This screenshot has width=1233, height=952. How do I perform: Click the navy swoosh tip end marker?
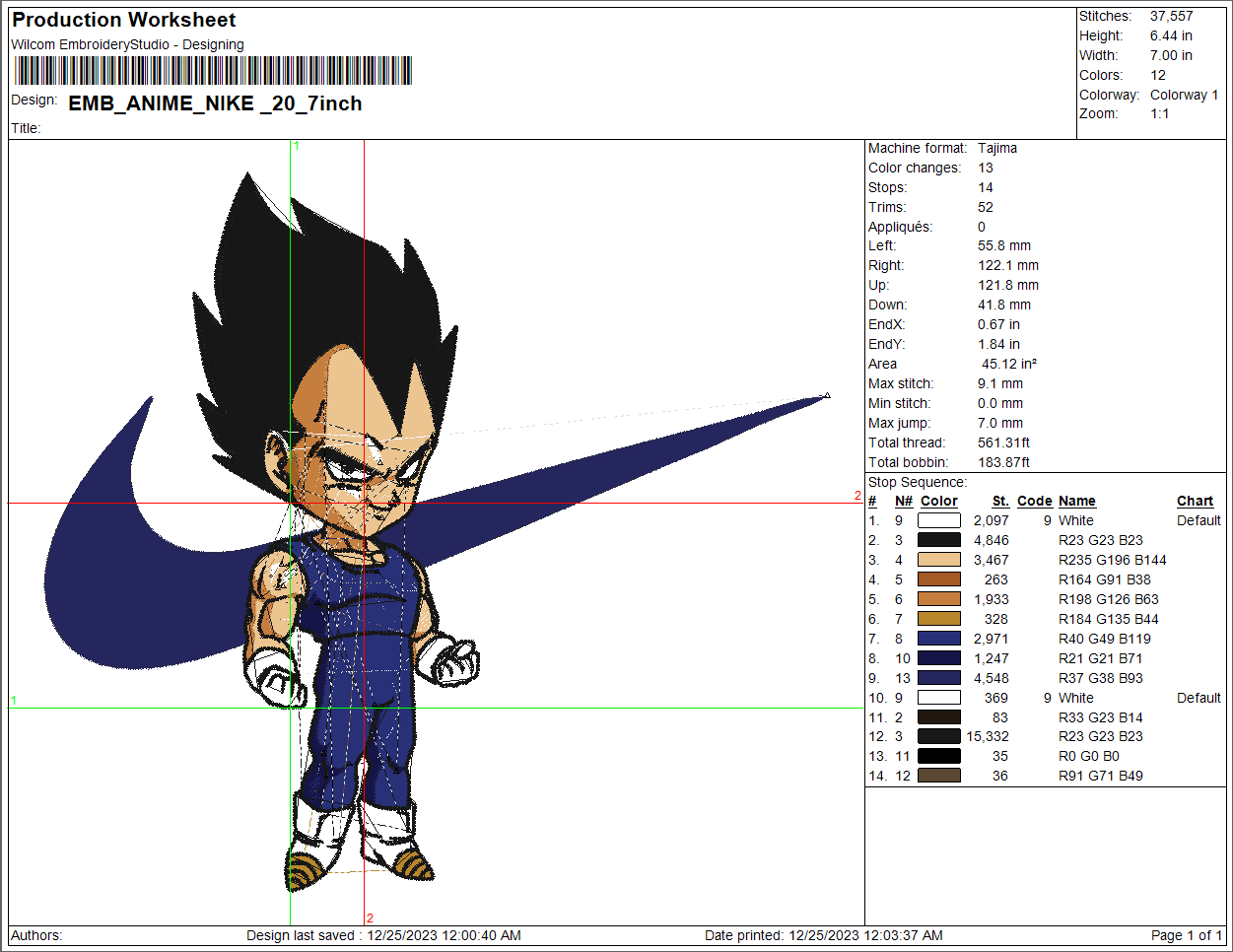[827, 395]
